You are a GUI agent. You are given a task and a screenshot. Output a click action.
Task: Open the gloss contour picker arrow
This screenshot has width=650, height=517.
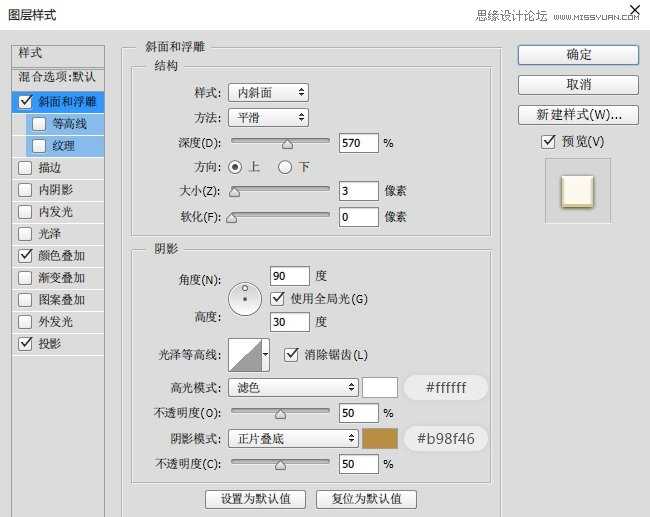(x=265, y=354)
